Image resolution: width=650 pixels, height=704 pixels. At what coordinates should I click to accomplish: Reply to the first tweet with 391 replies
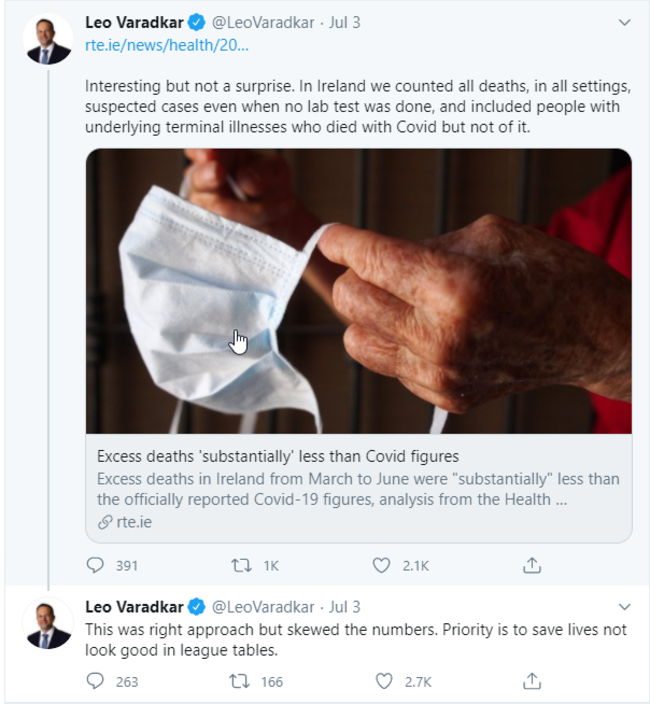[x=96, y=566]
